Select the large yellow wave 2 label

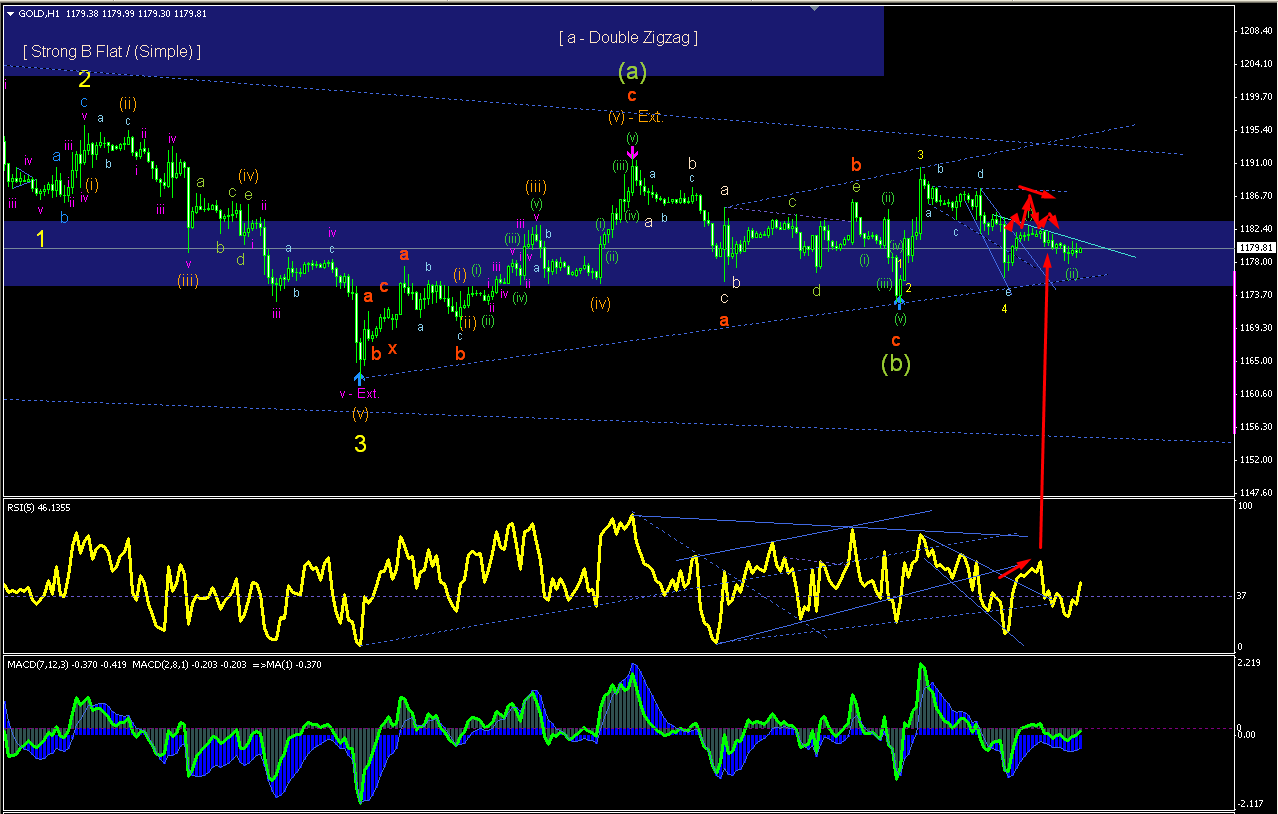coord(85,79)
